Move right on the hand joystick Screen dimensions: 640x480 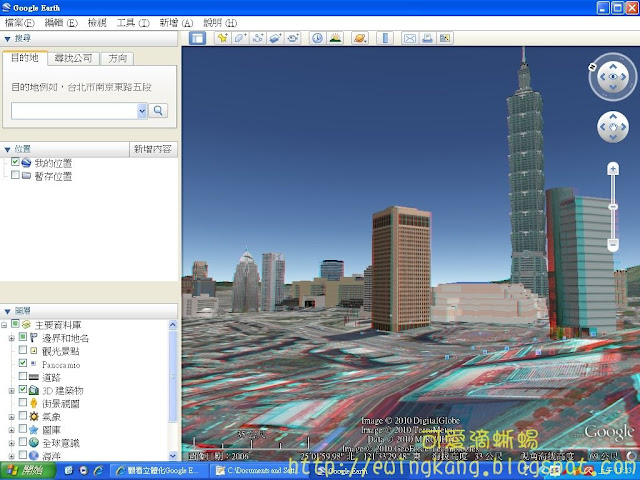point(624,127)
